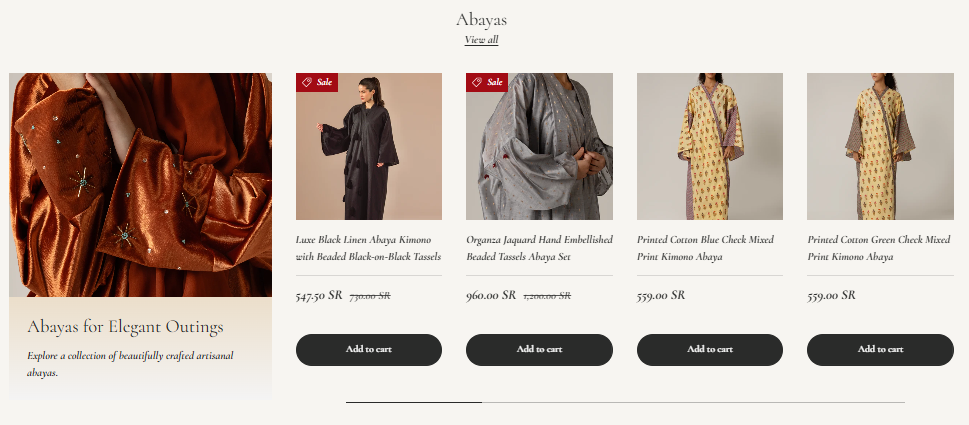The image size is (969, 425).
Task: Add Blue Check Kimono Abaya to cart
Action: (x=710, y=349)
